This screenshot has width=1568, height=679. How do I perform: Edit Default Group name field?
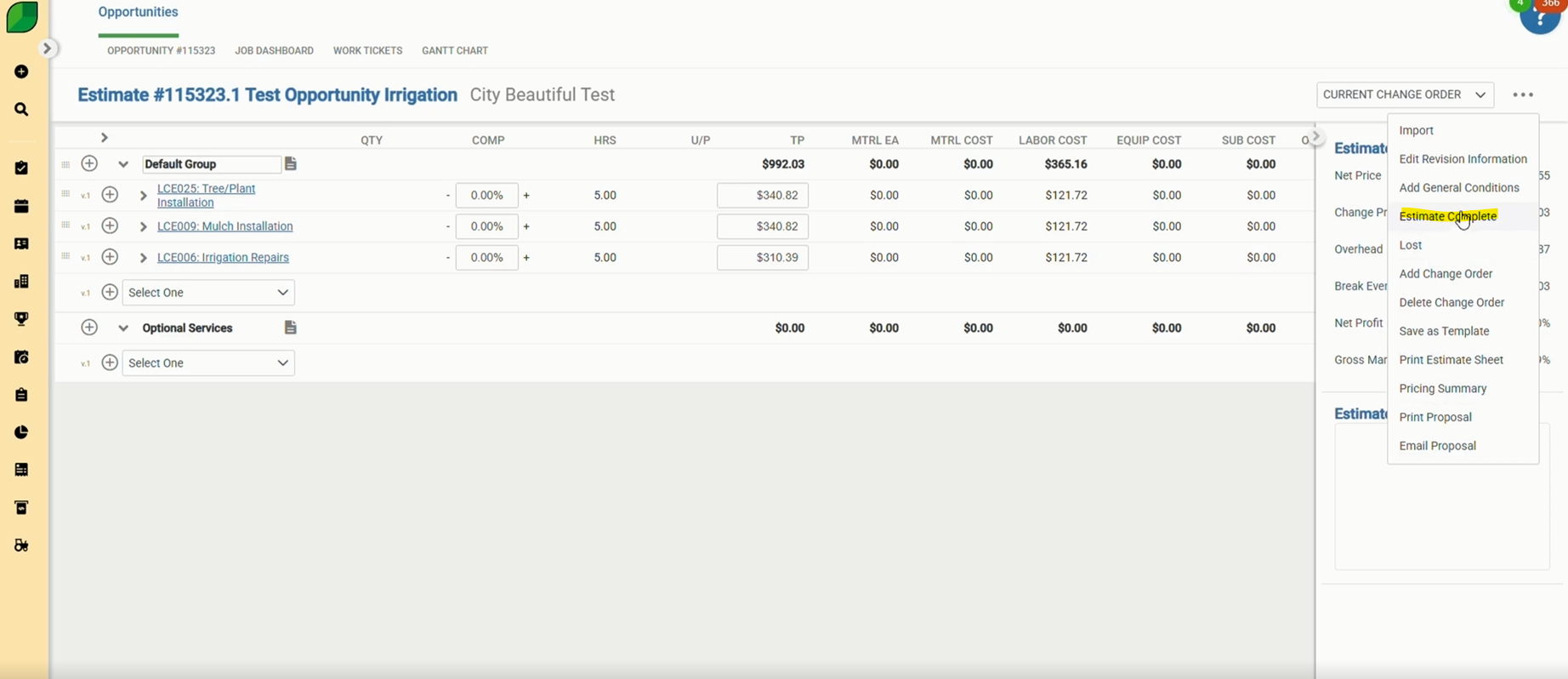point(211,164)
